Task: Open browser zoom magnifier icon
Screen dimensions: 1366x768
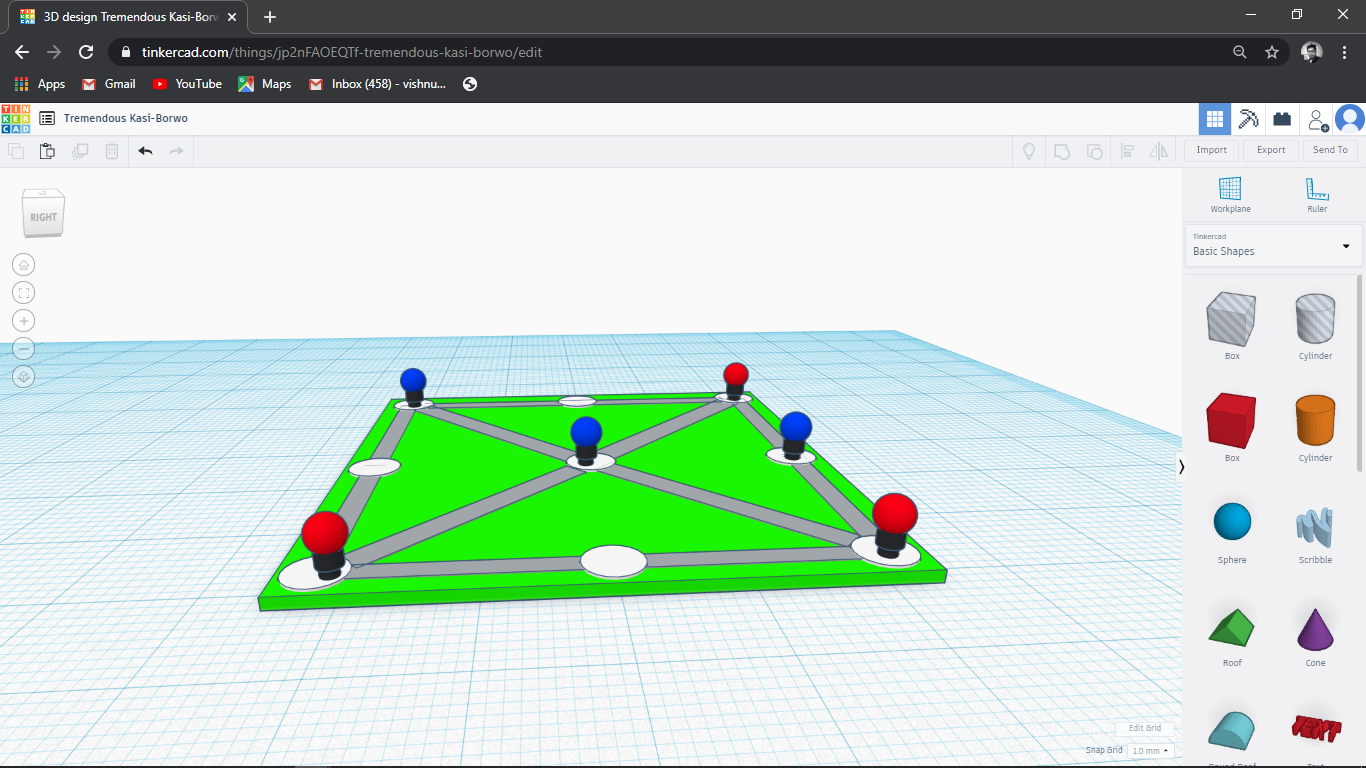Action: click(x=1240, y=52)
